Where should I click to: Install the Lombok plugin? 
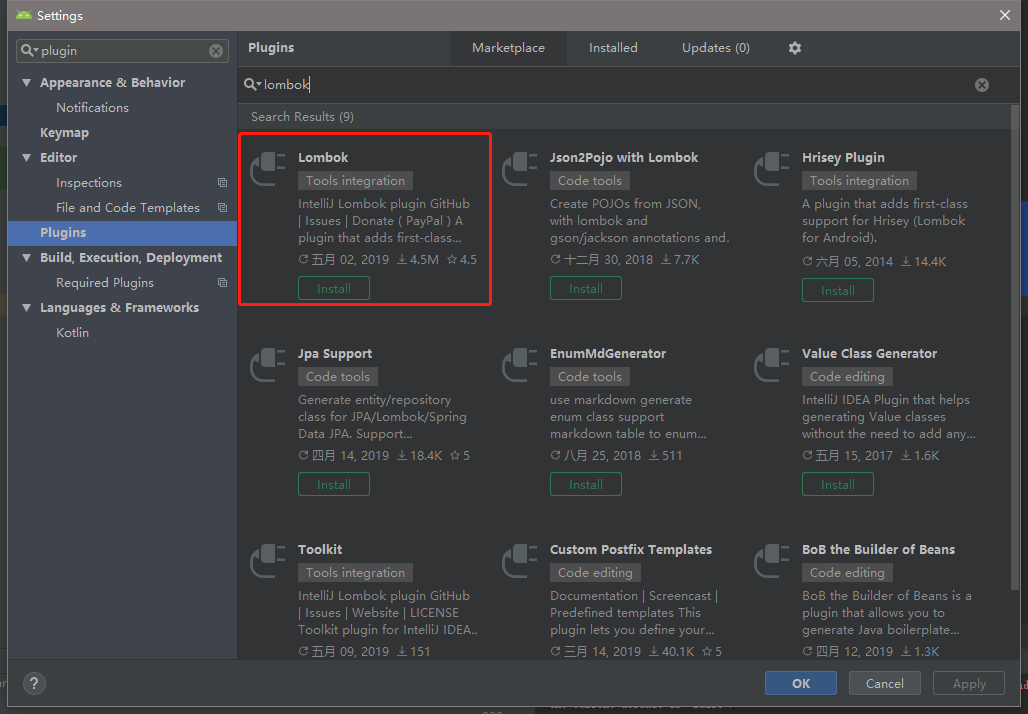[x=333, y=287]
